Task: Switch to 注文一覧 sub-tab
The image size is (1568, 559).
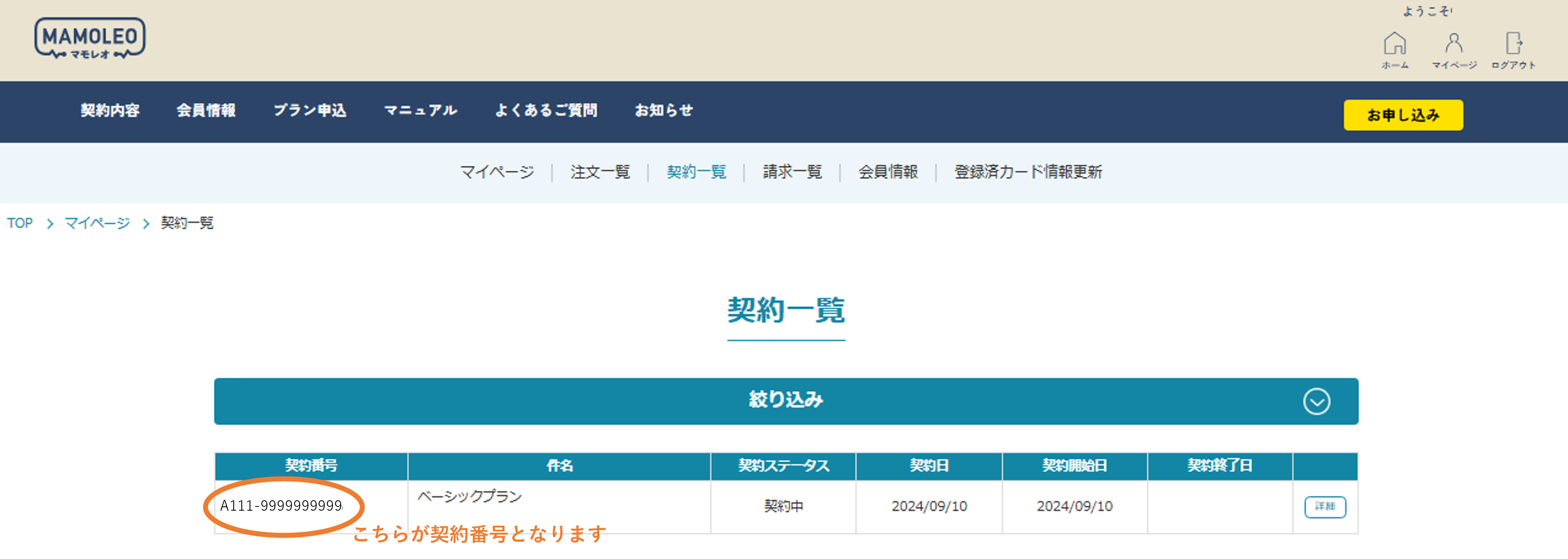Action: pos(600,172)
